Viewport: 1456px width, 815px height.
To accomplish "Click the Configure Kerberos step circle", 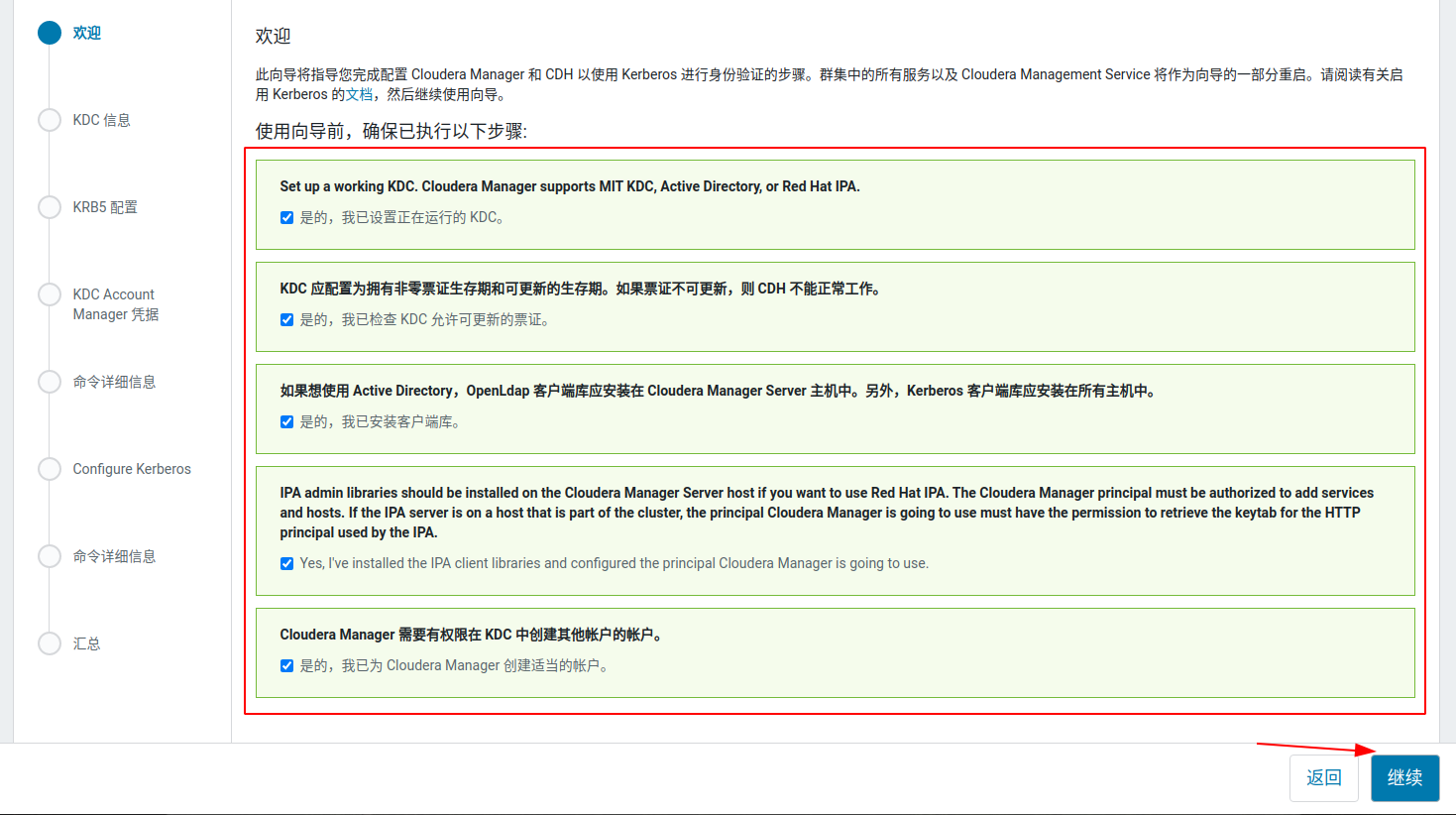I will click(x=50, y=469).
